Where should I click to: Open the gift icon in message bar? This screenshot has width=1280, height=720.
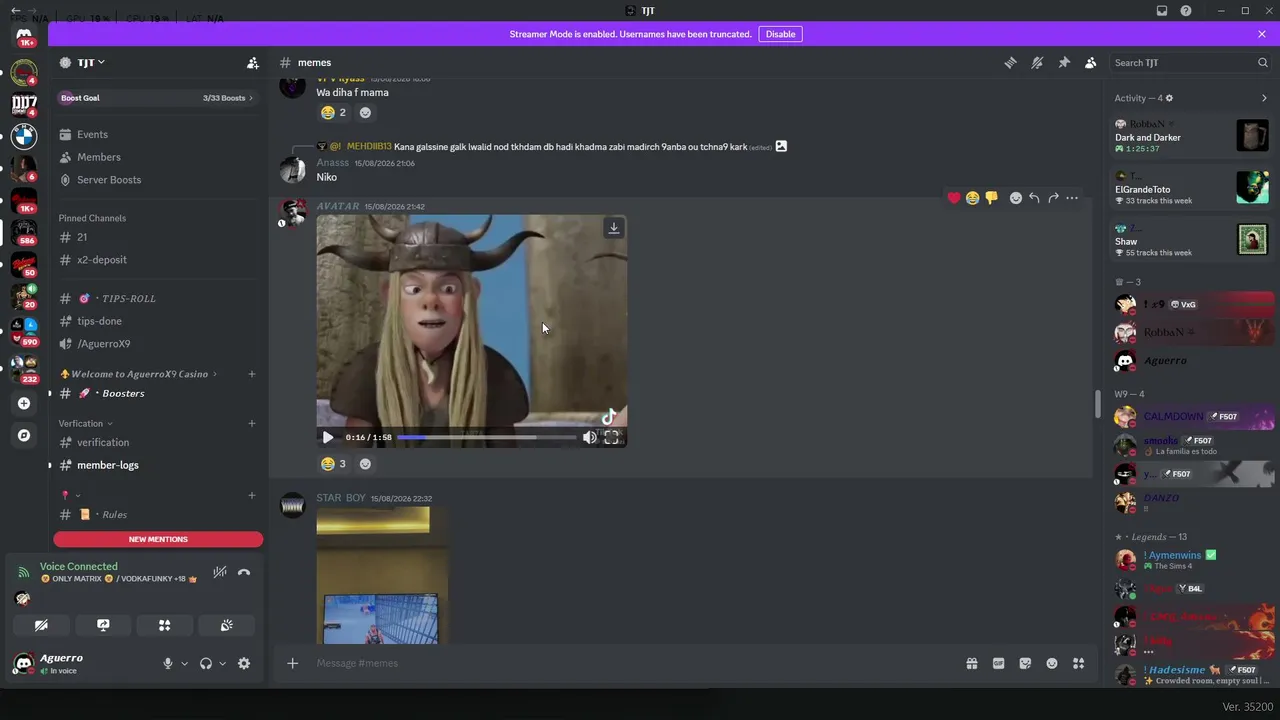(971, 663)
